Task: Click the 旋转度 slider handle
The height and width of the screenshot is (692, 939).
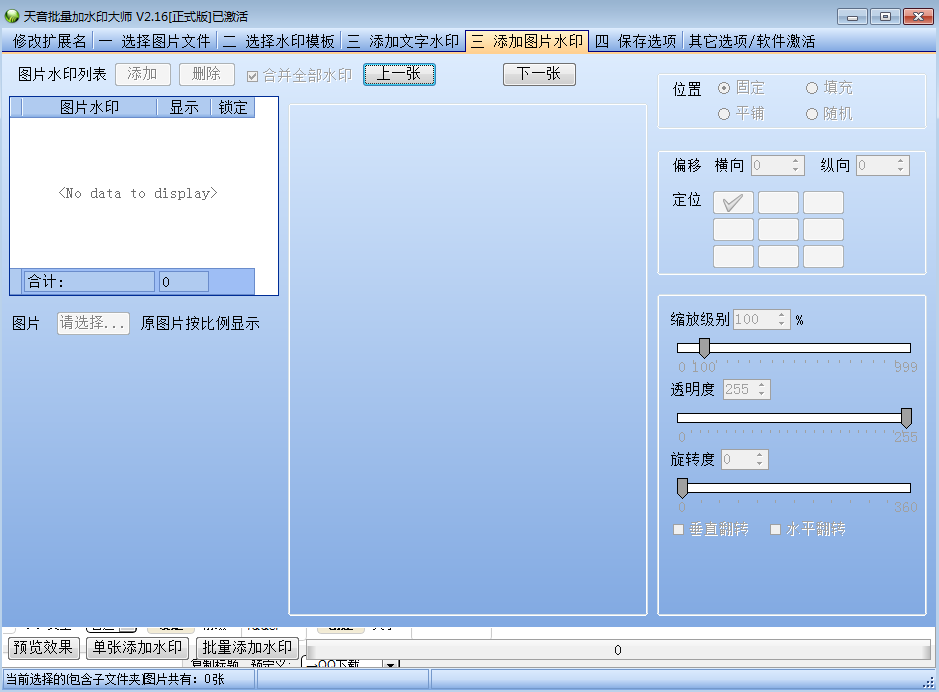Action: [x=682, y=488]
